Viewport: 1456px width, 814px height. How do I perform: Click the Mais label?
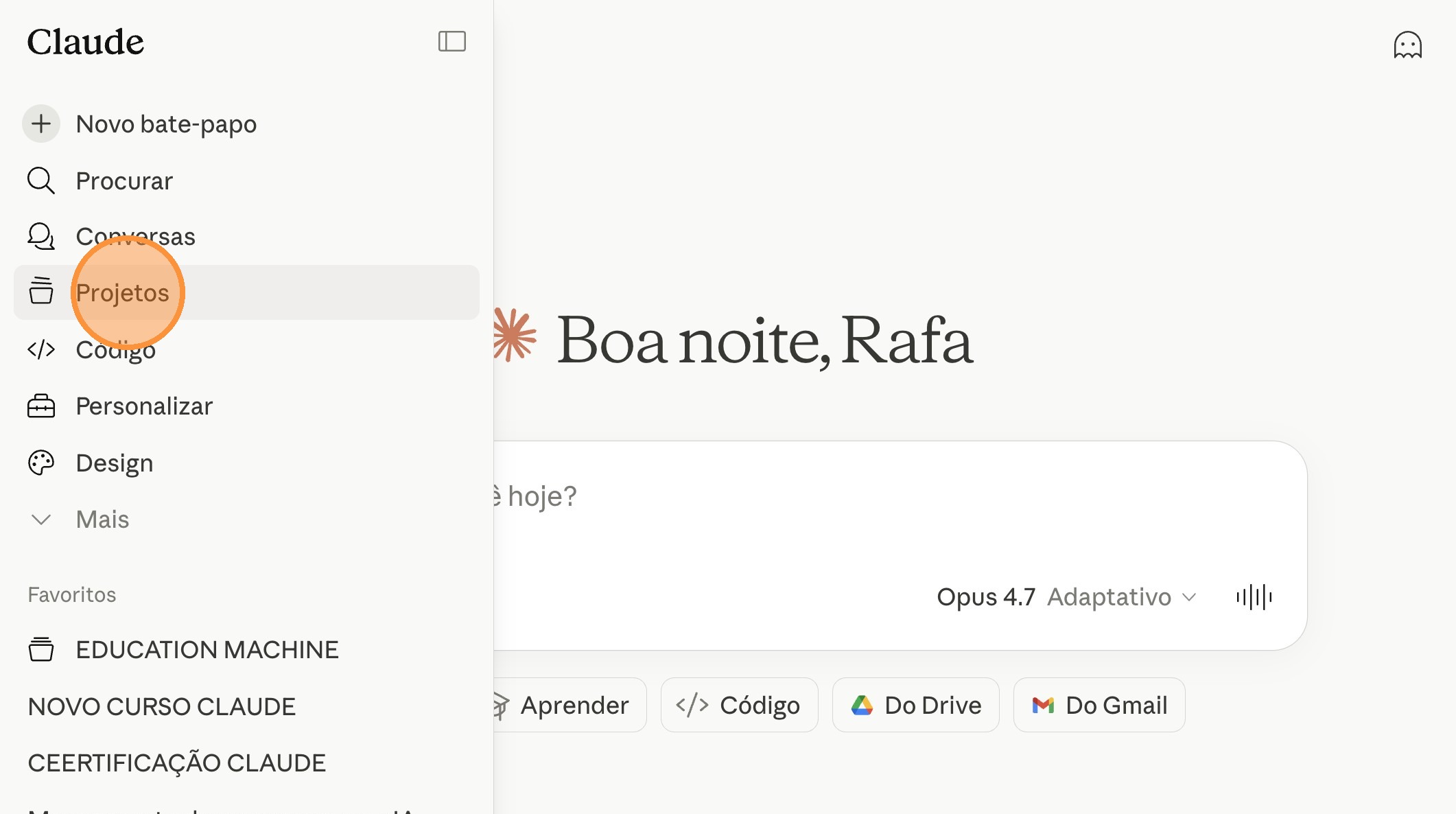(x=102, y=520)
